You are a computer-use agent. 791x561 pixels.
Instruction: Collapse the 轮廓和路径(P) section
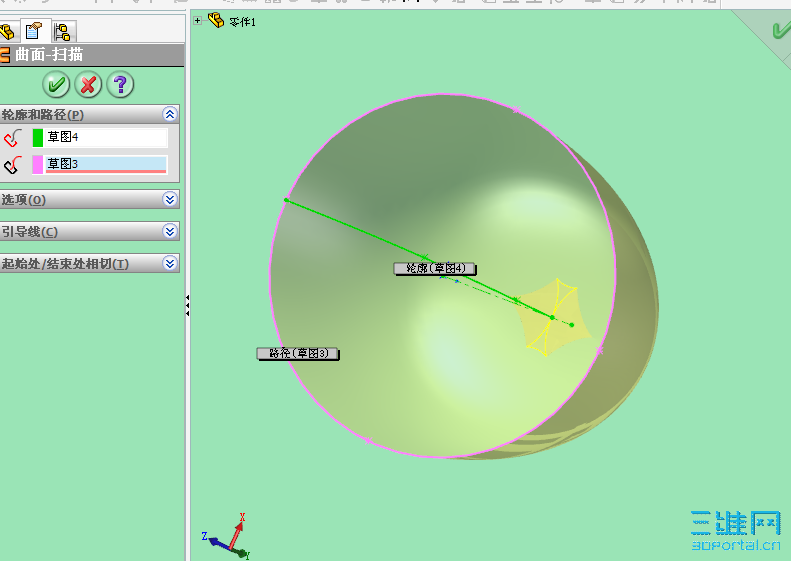click(x=170, y=115)
